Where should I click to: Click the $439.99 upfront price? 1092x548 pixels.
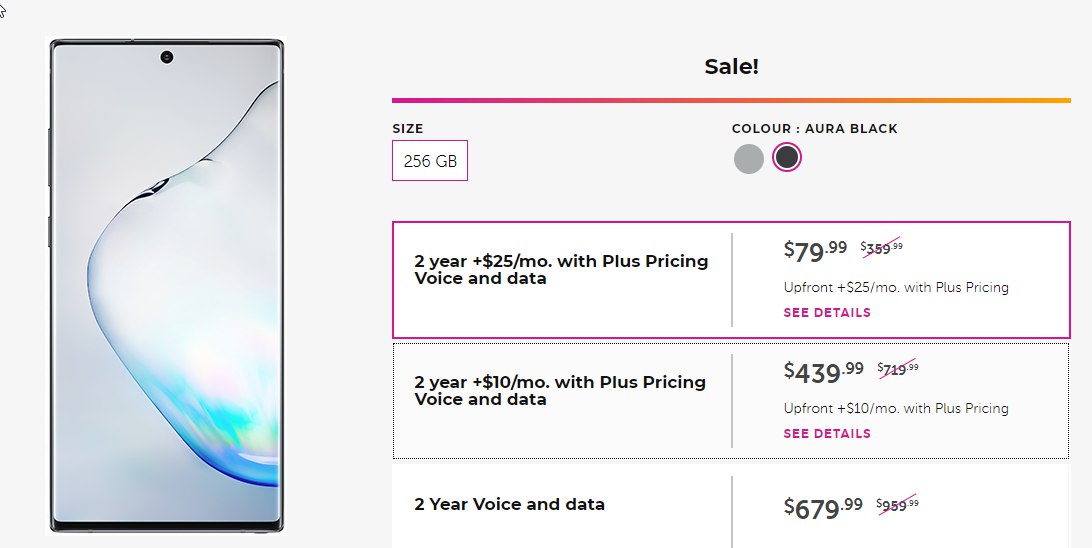pos(823,372)
